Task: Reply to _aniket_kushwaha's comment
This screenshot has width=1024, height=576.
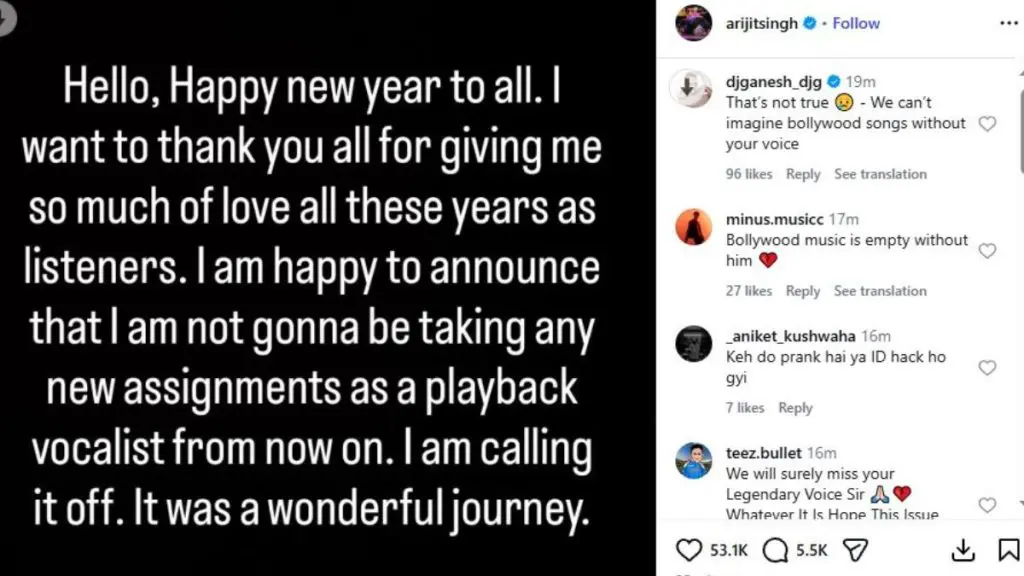Action: 795,408
